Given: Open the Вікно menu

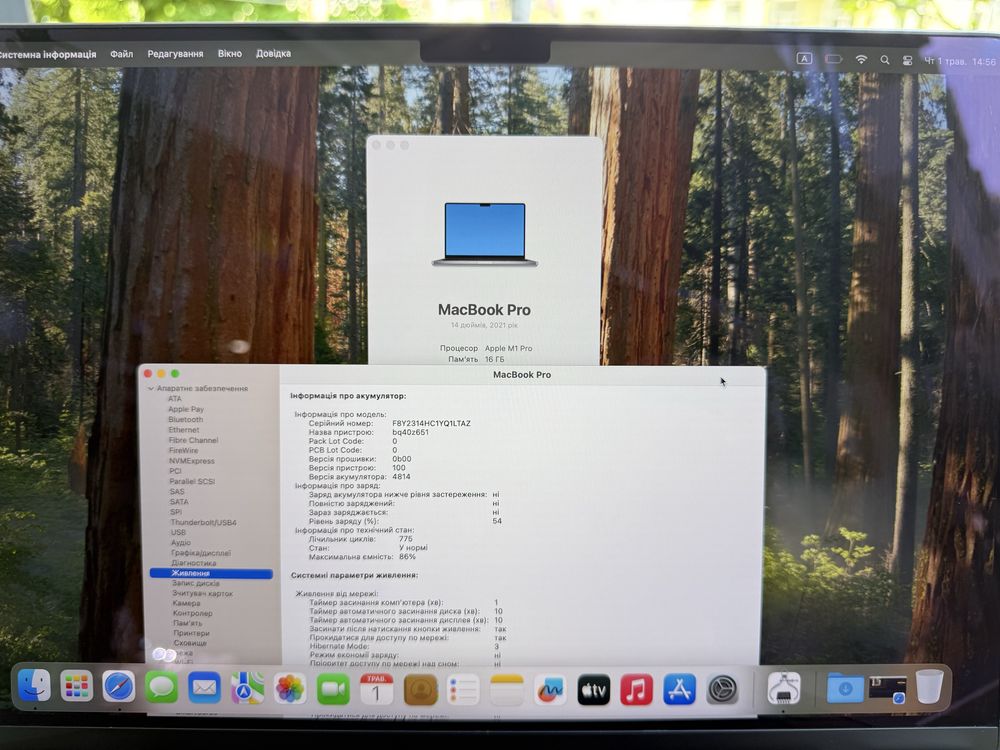Looking at the screenshot, I should point(230,54).
